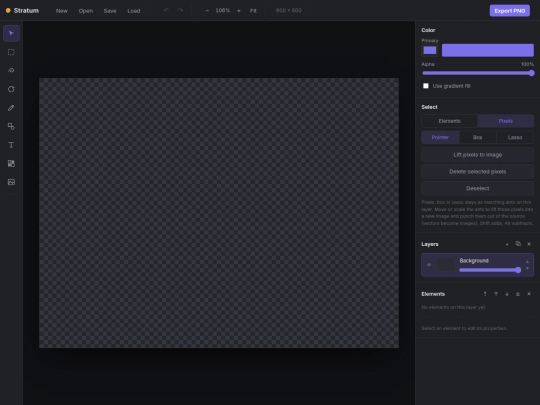Adjust the Alpha slider
Screen dimensions: 540x405
tap(478, 73)
